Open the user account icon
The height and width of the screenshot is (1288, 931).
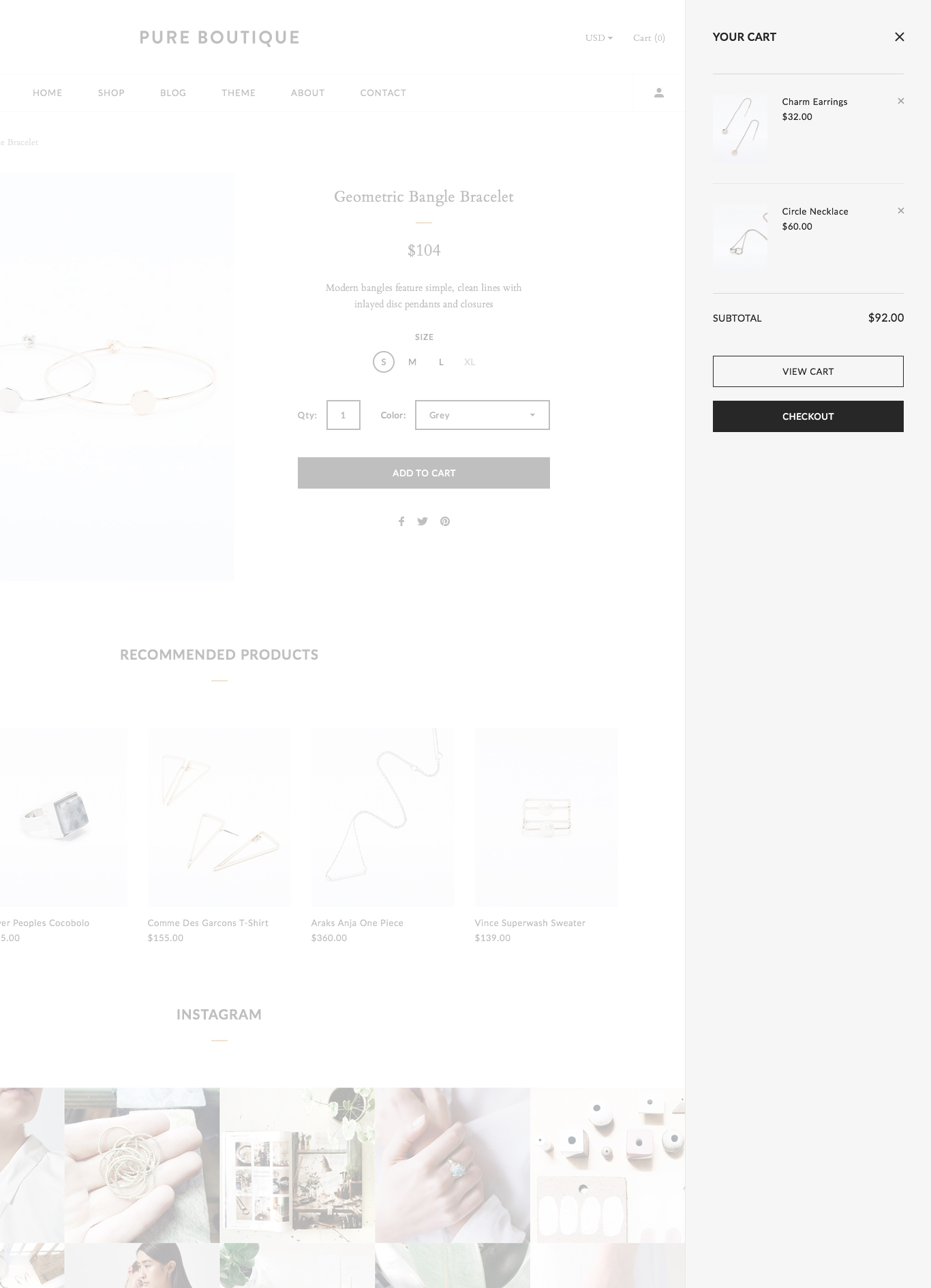pos(658,93)
